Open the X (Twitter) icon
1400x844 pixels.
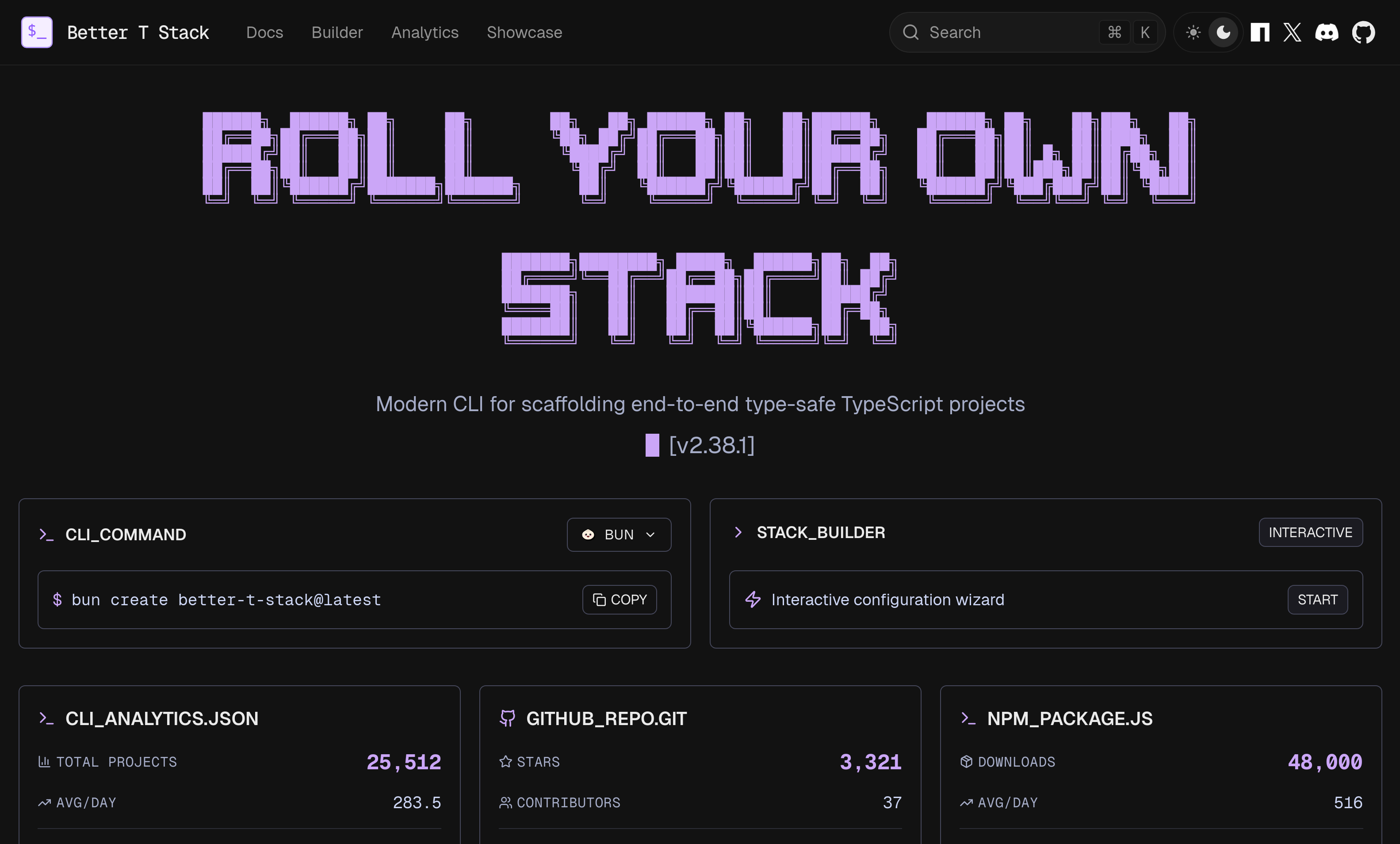tap(1292, 32)
